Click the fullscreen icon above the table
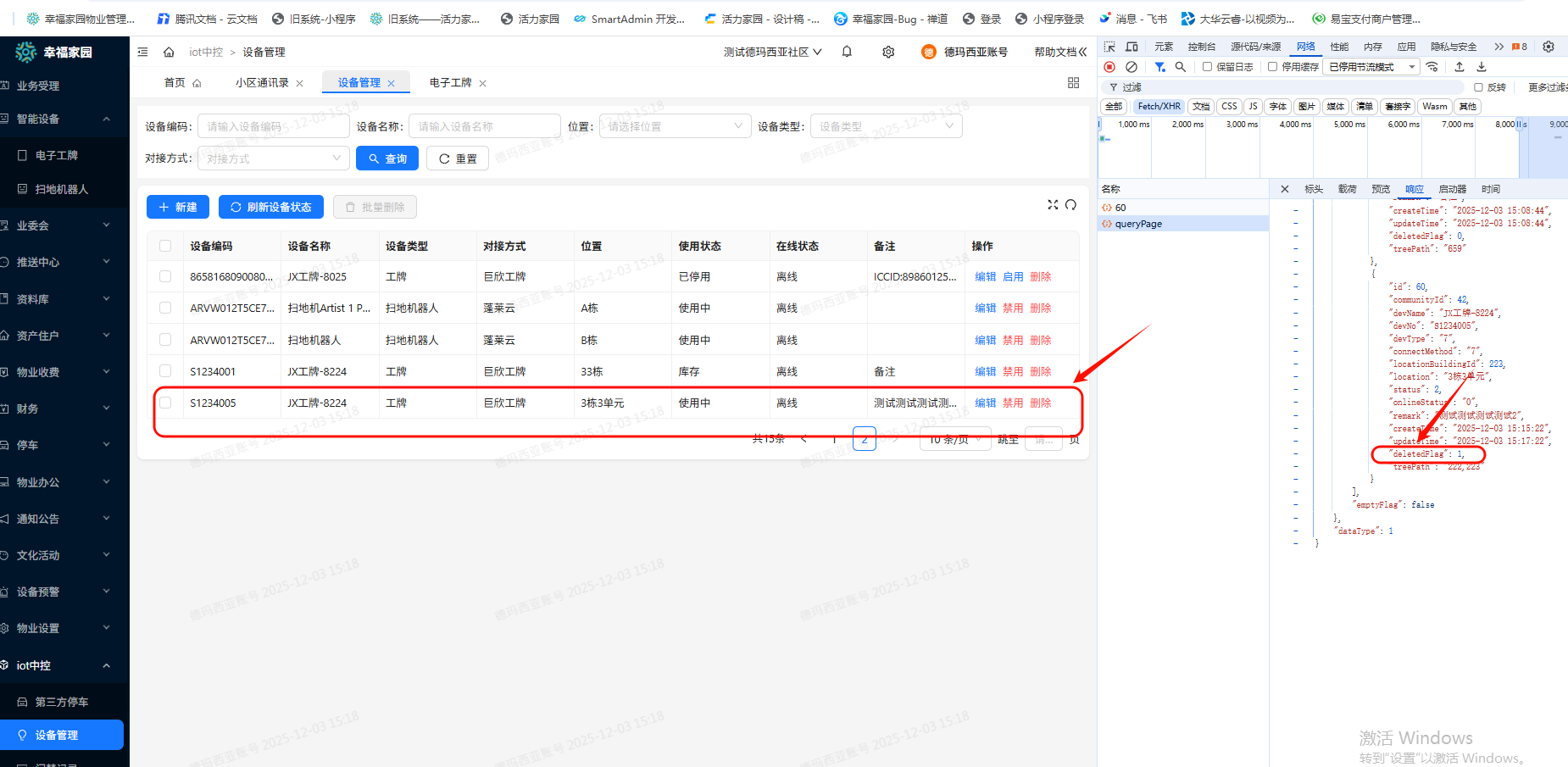 [1053, 205]
